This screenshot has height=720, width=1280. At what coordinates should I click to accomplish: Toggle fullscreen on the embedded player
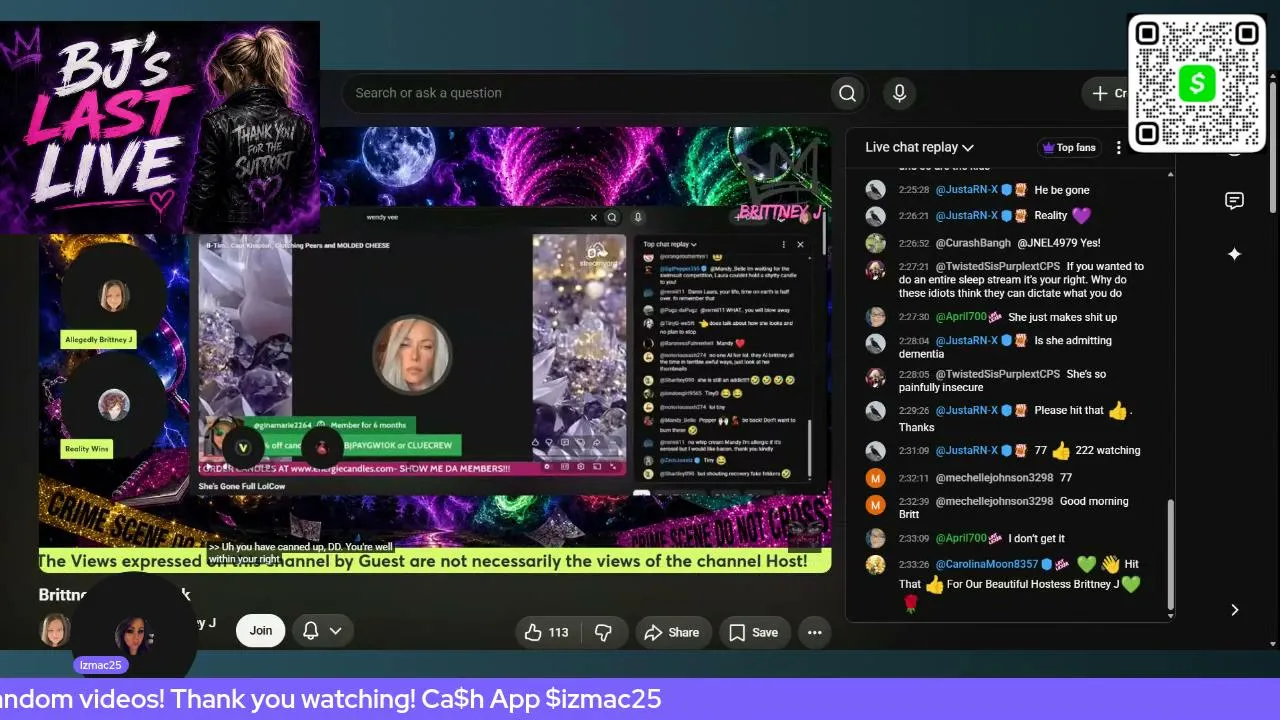[613, 467]
